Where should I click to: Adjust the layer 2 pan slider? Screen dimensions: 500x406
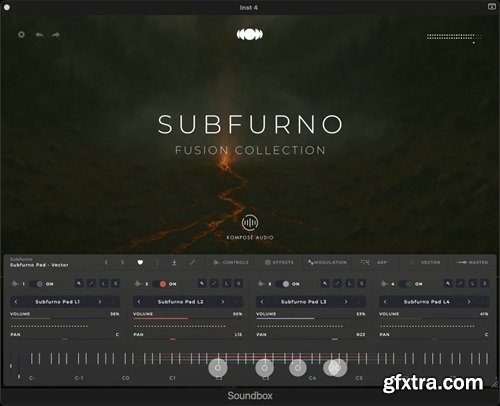[188, 339]
